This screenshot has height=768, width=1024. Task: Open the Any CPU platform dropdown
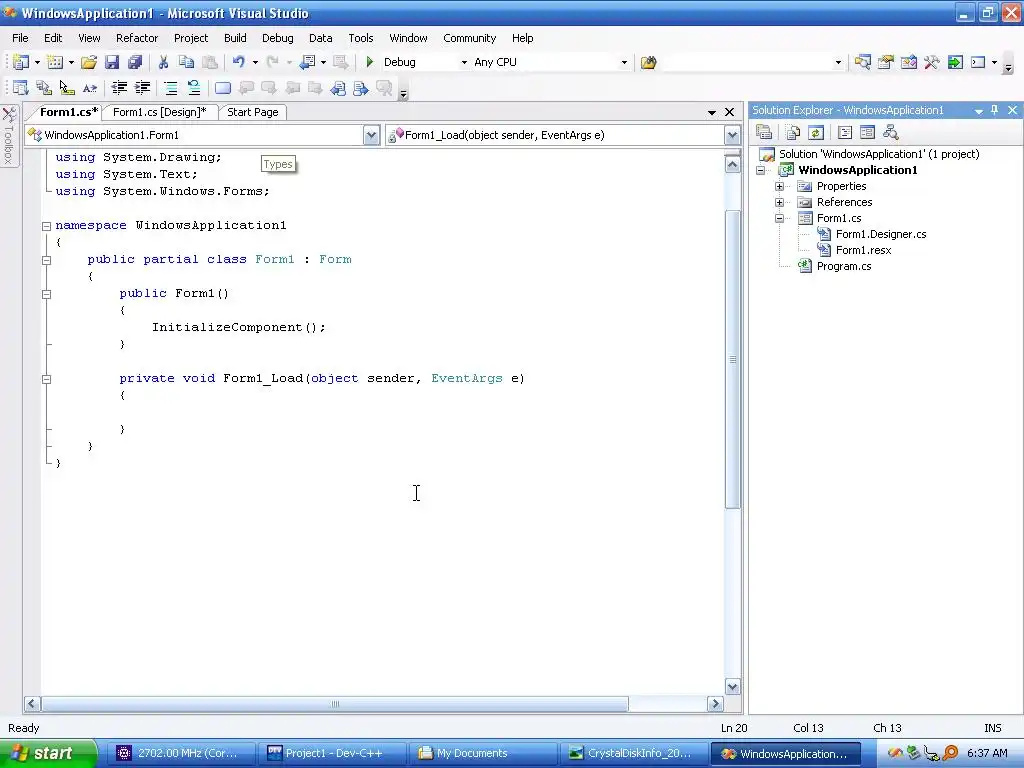coord(624,63)
